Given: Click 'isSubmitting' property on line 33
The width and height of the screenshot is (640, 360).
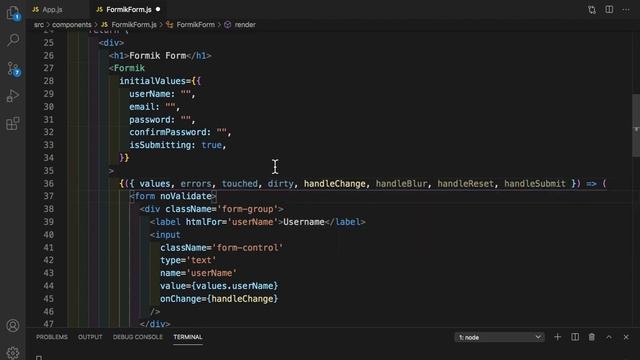Looking at the screenshot, I should point(160,145).
